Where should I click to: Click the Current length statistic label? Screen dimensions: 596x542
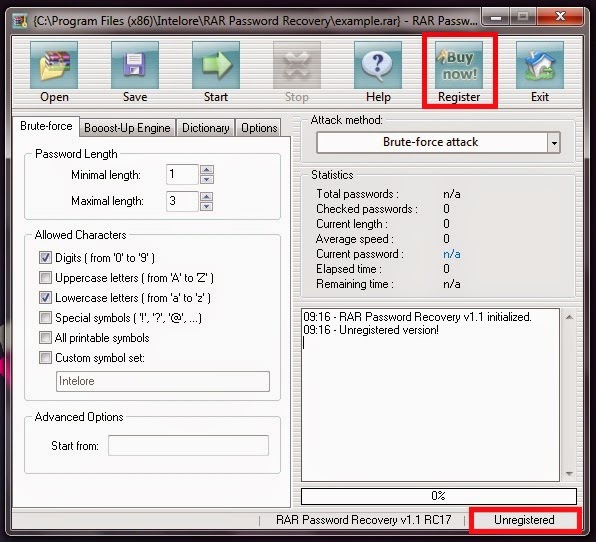tap(352, 224)
